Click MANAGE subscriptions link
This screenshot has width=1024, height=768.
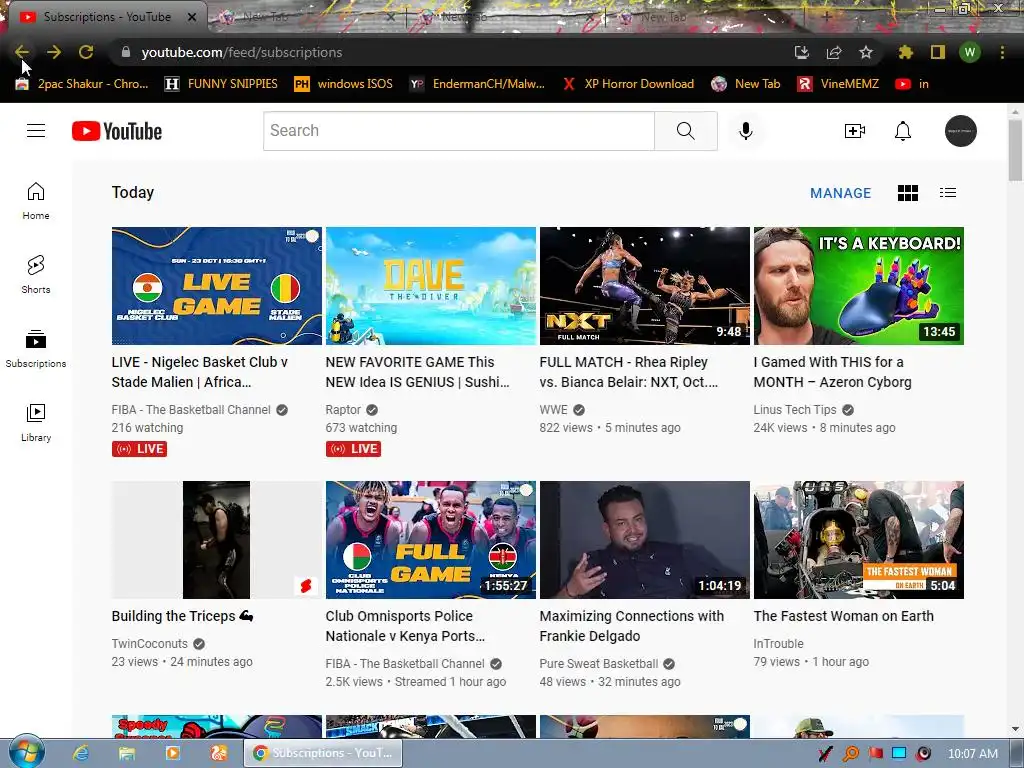pyautogui.click(x=840, y=193)
